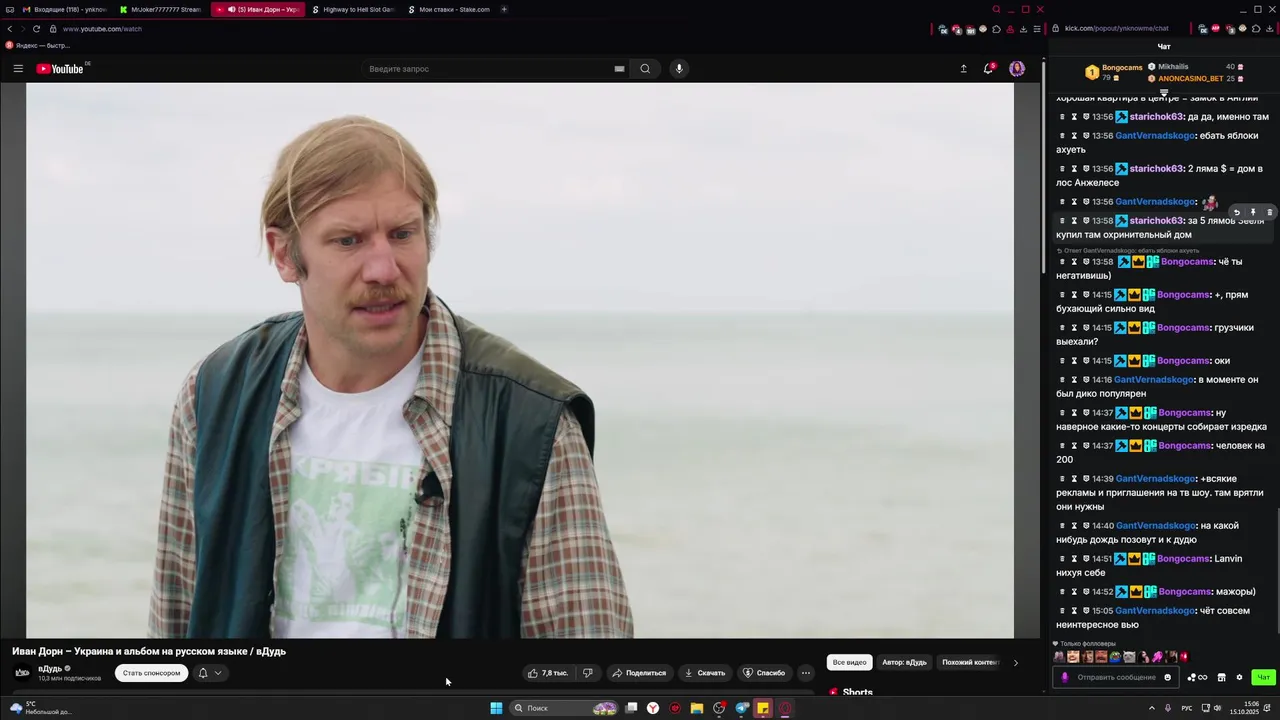Screen dimensions: 1280x720
Task: Open GantVernadskogo username in 15:05 message
Action: coord(1155,611)
